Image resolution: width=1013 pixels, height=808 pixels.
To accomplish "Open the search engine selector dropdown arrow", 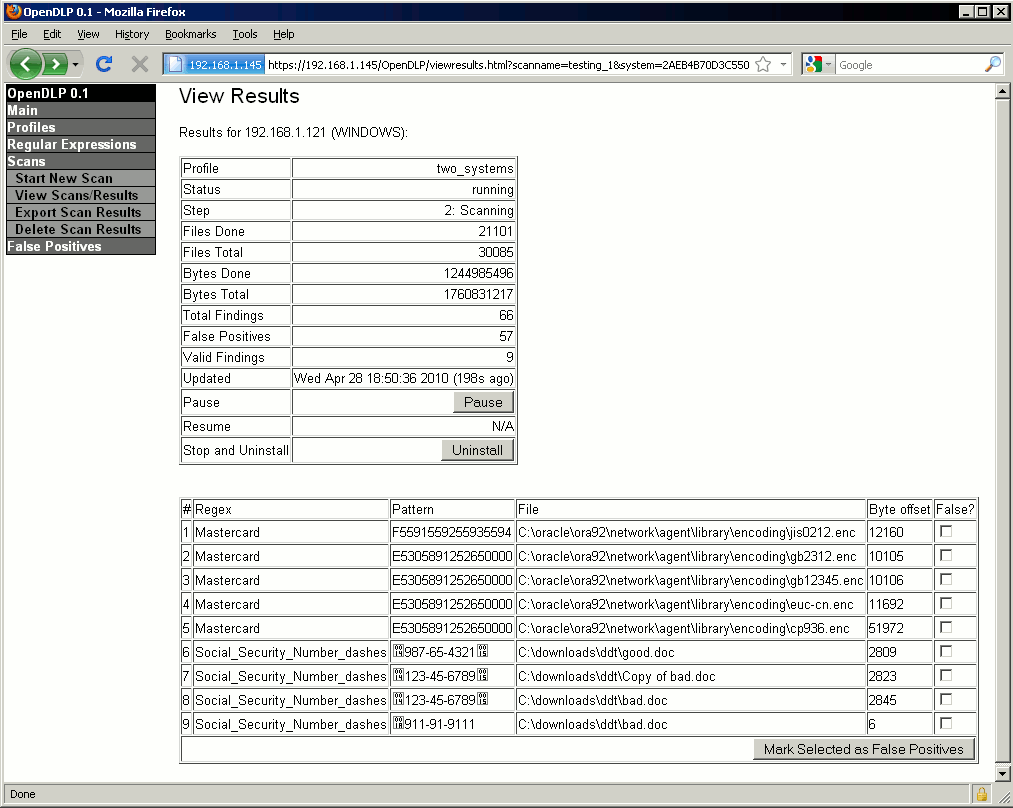I will [x=828, y=65].
